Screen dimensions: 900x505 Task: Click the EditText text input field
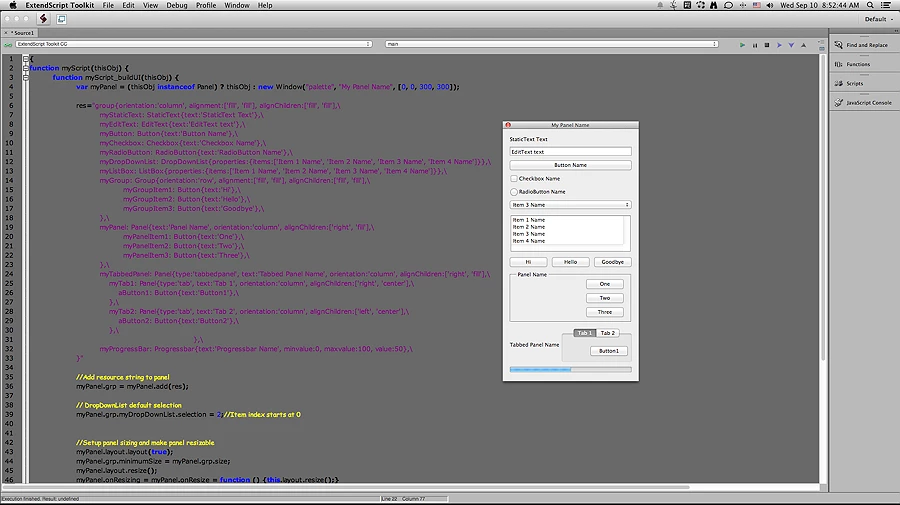[x=571, y=152]
